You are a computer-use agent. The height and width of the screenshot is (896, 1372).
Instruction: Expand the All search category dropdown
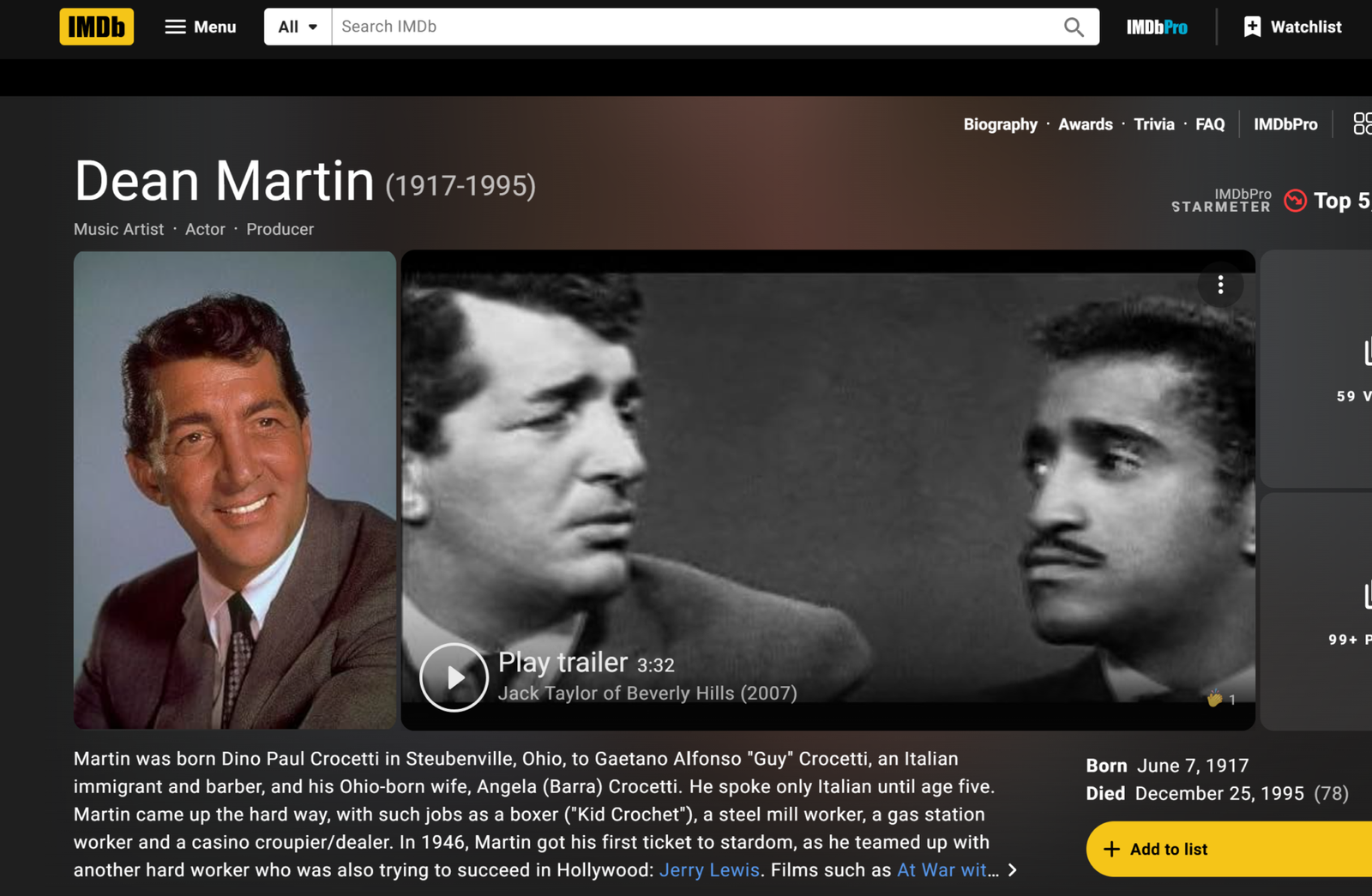[x=298, y=27]
